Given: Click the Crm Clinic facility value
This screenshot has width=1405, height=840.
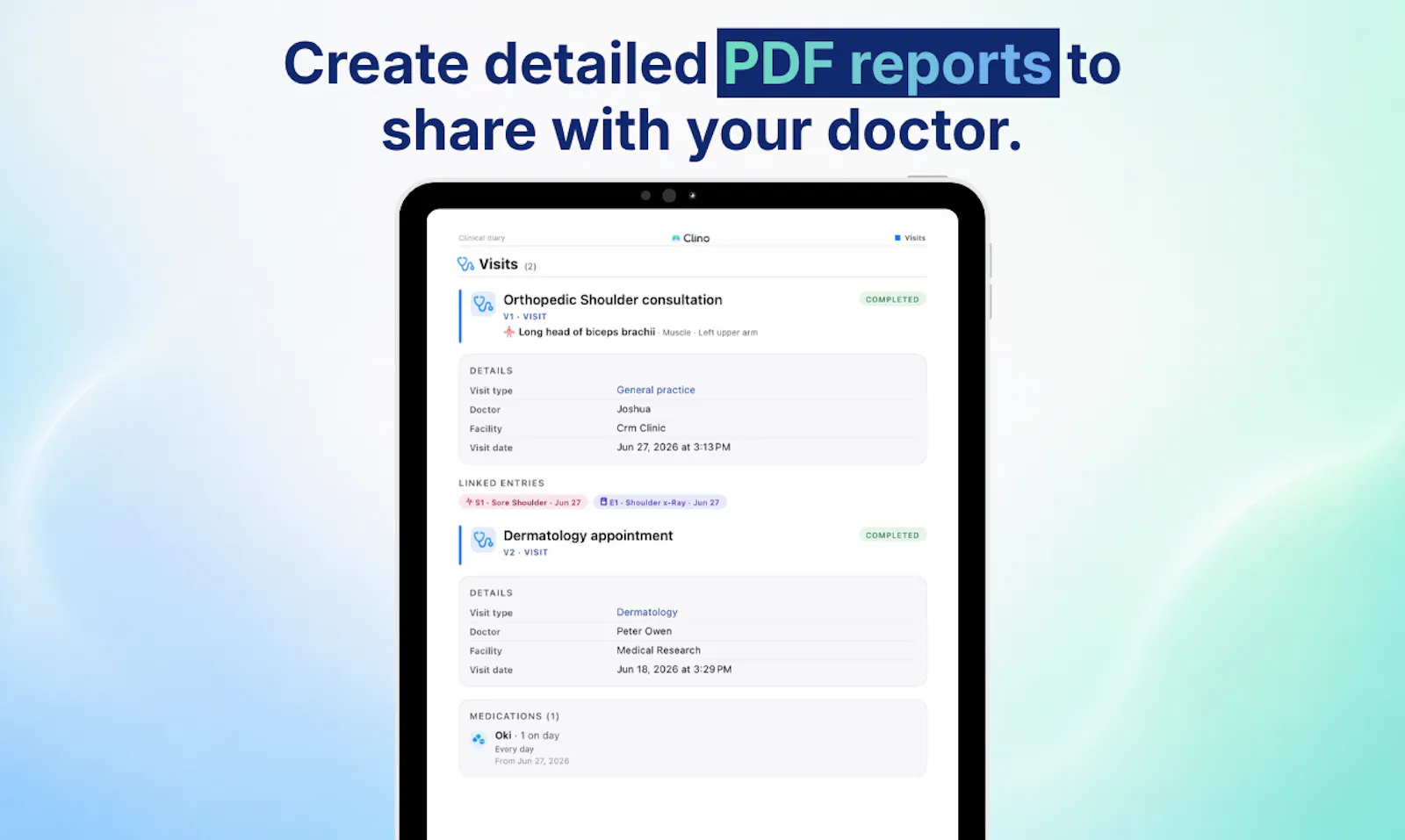Looking at the screenshot, I should coord(641,428).
